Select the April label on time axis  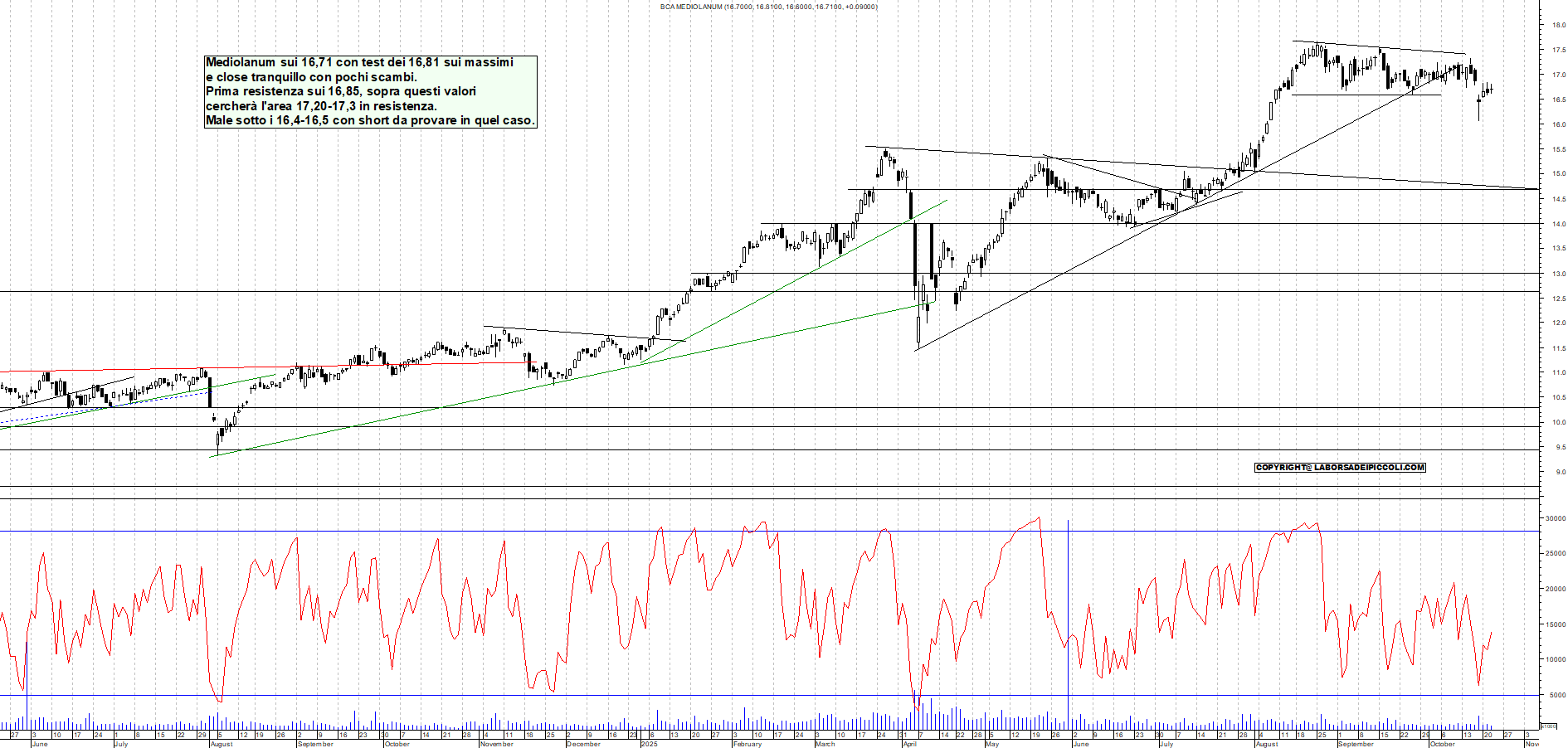[909, 744]
